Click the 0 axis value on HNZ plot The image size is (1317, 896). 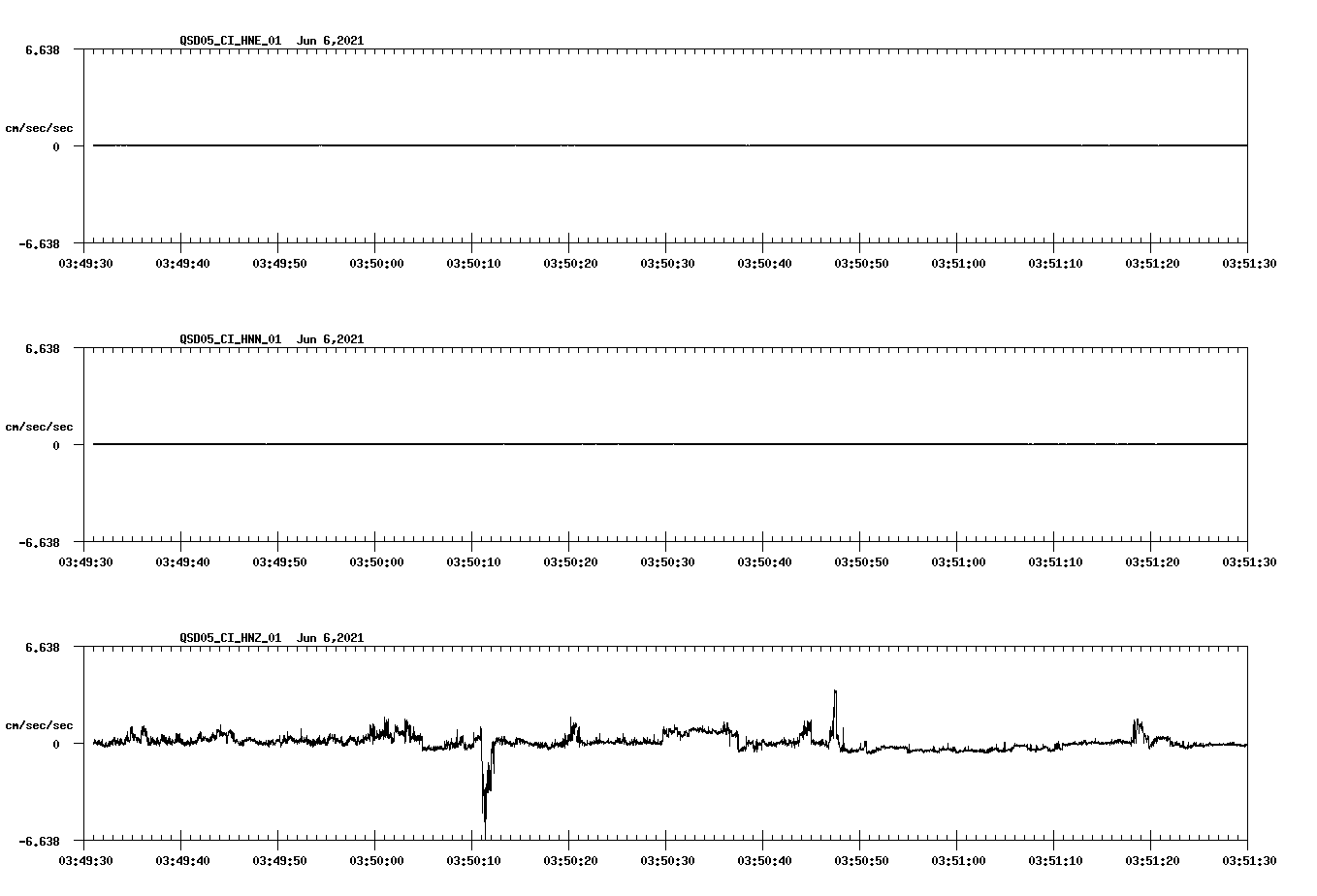tap(56, 744)
